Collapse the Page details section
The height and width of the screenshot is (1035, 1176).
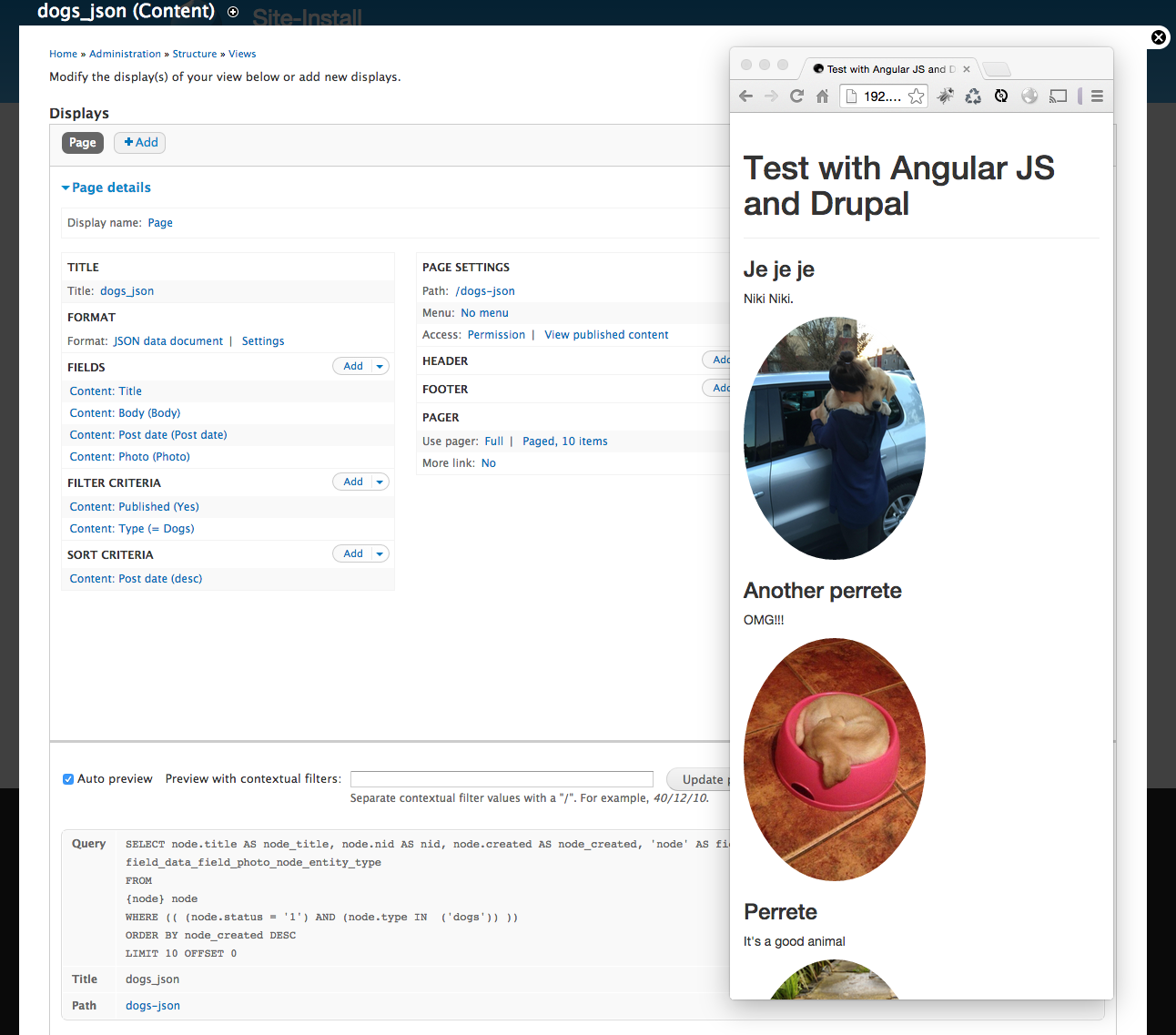pos(106,188)
